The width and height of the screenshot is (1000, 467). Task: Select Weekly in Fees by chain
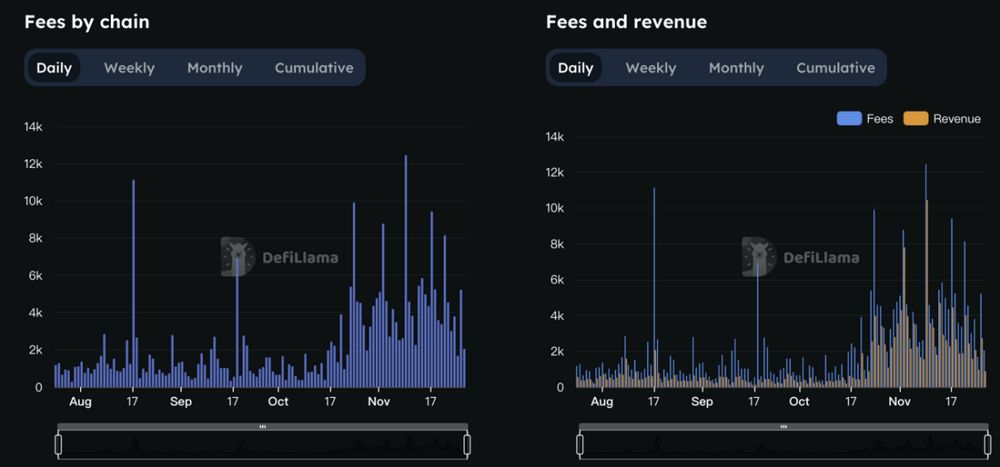(x=129, y=68)
